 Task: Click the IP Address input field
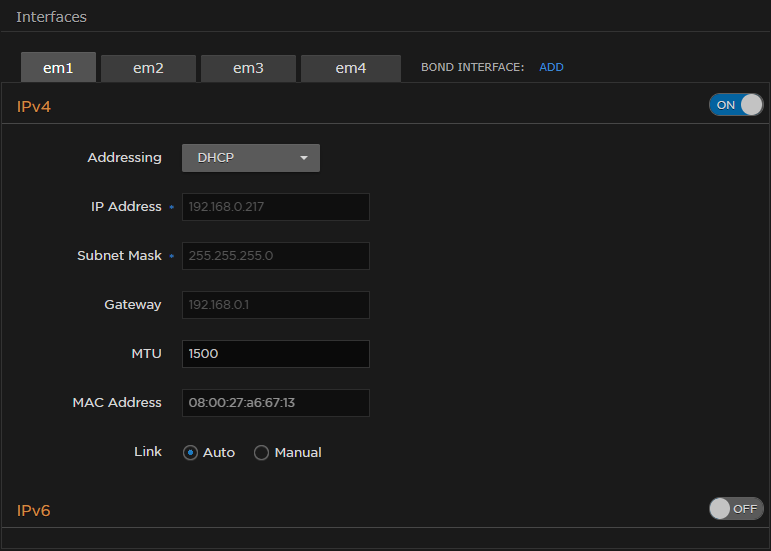(276, 207)
